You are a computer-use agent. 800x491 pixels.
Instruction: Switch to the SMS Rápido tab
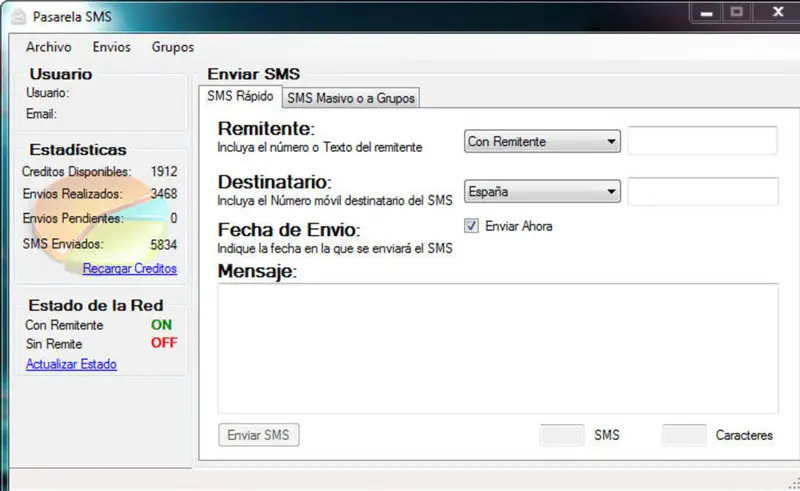tap(240, 96)
